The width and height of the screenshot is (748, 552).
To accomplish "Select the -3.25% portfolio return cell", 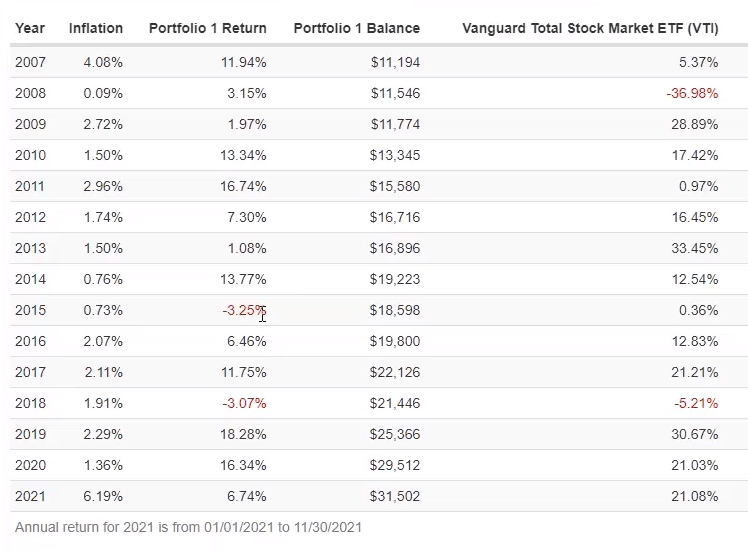I will 244,310.
